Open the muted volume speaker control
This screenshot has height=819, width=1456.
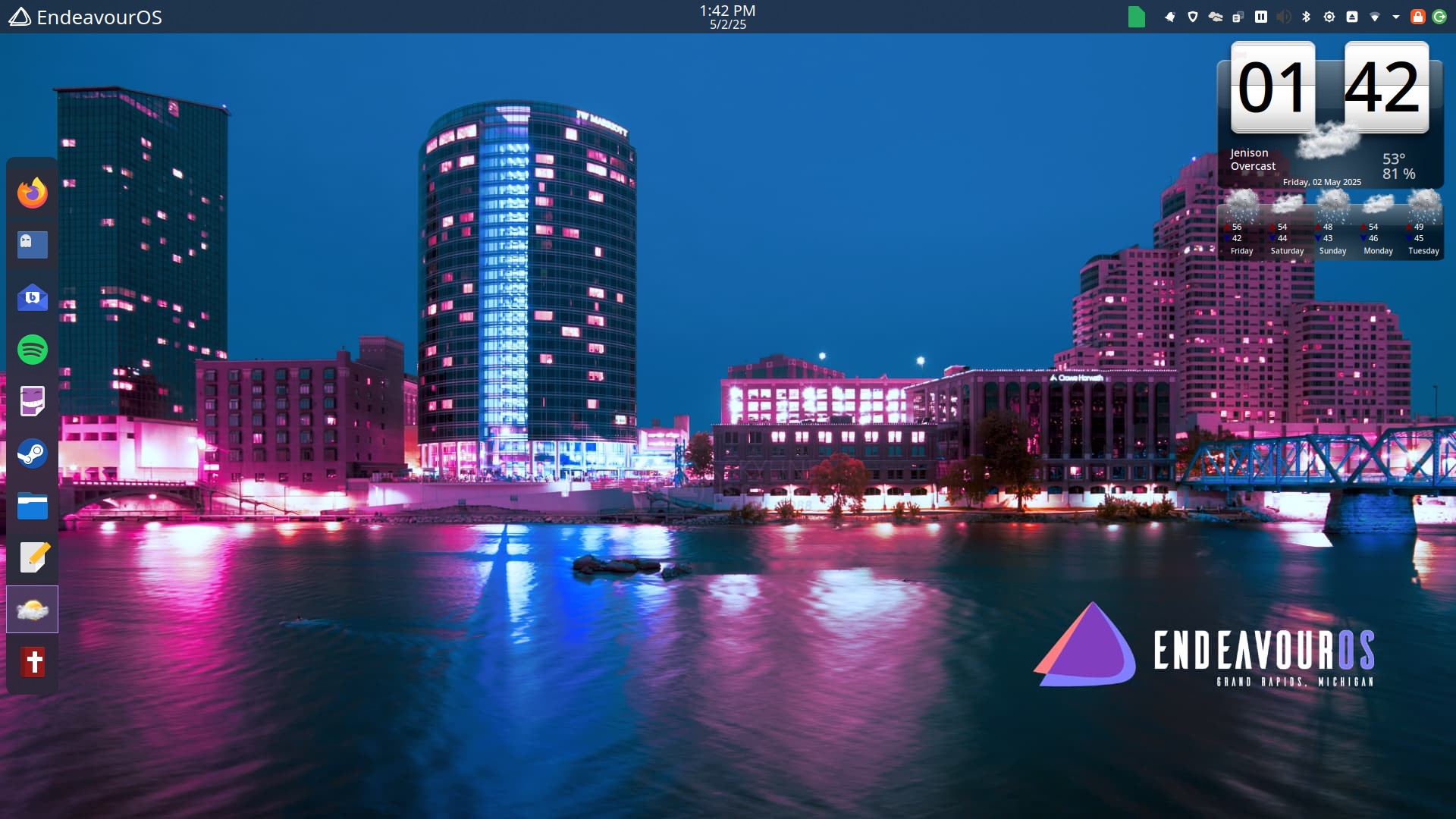point(1284,17)
